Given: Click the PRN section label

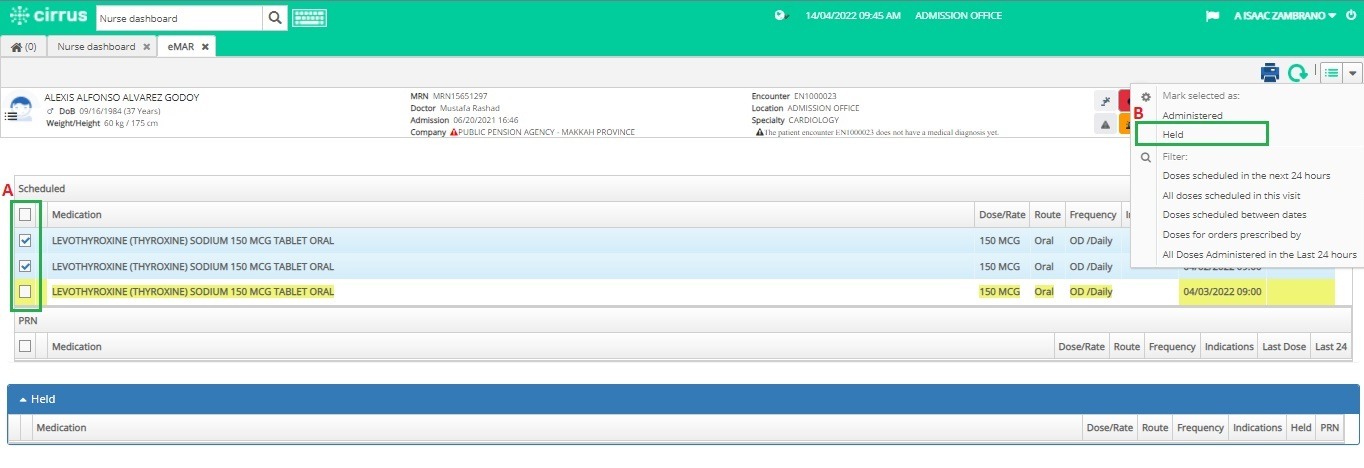Looking at the screenshot, I should click(27, 320).
